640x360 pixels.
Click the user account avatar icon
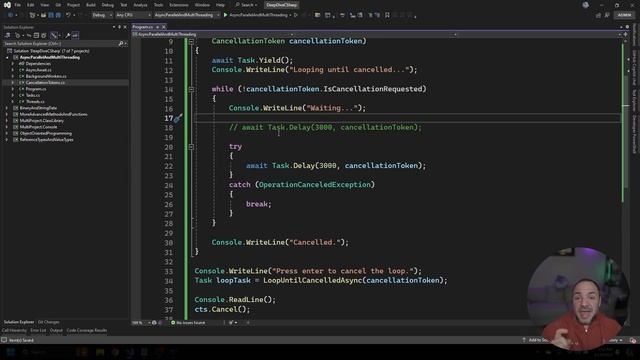586,5
